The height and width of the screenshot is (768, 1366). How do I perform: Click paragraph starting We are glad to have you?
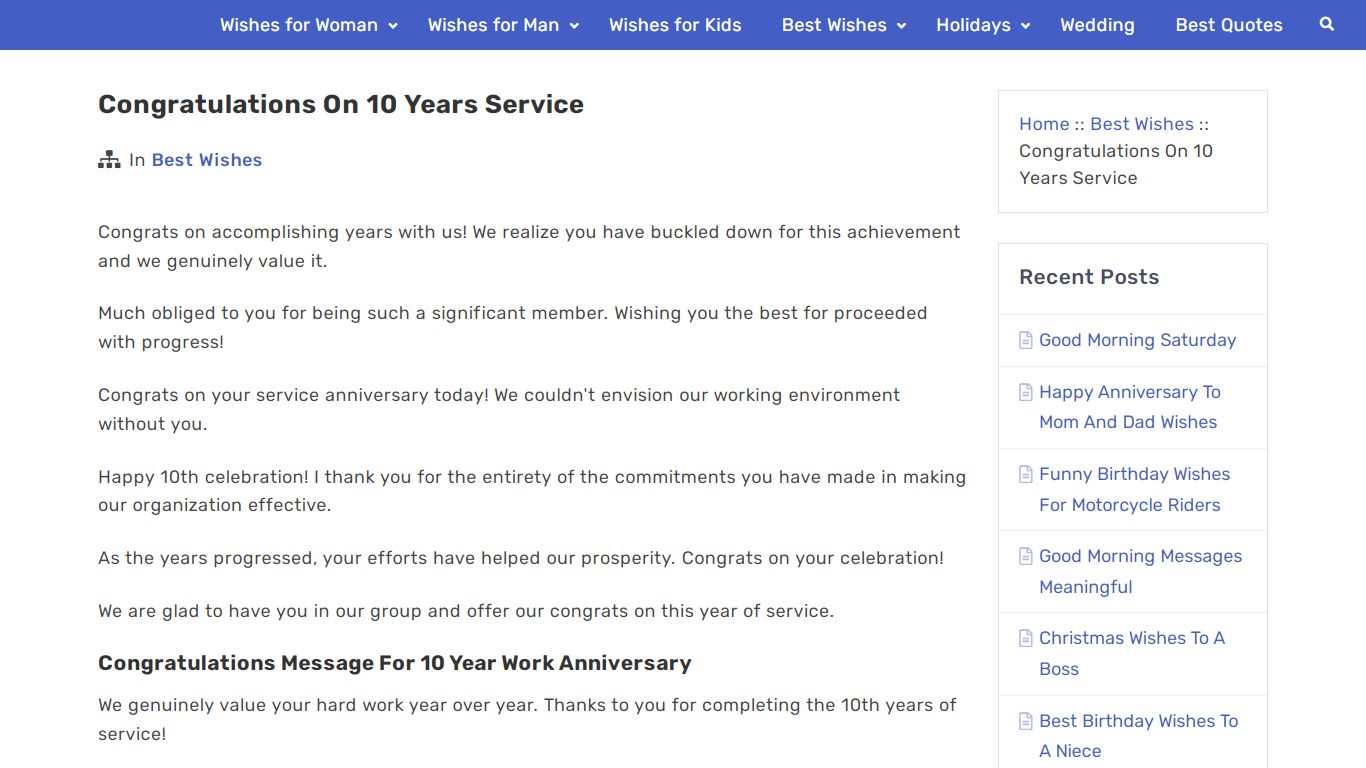pyautogui.click(x=466, y=611)
